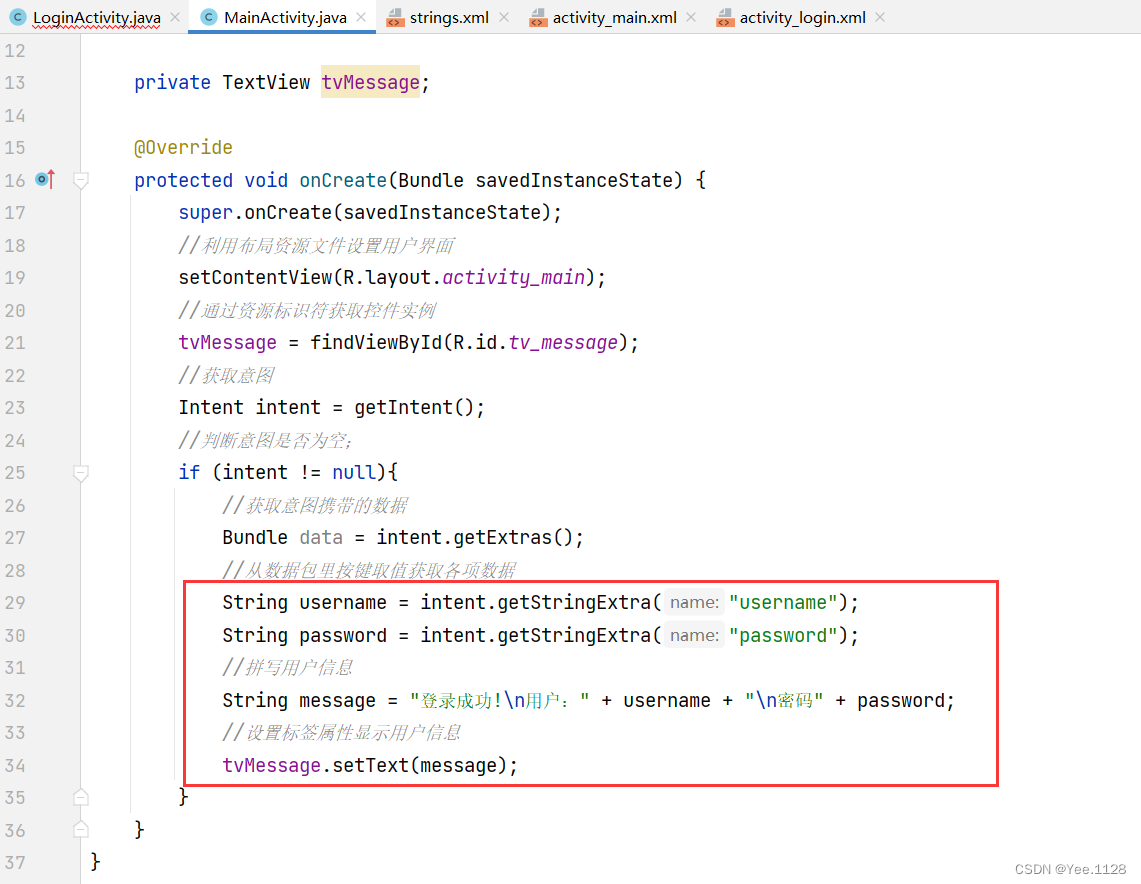Click the @Override annotation
1141x884 pixels.
[183, 148]
